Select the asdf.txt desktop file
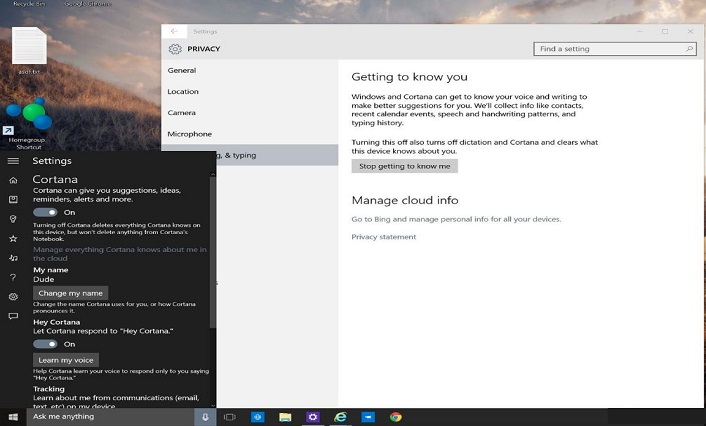The image size is (706, 426). pyautogui.click(x=29, y=50)
